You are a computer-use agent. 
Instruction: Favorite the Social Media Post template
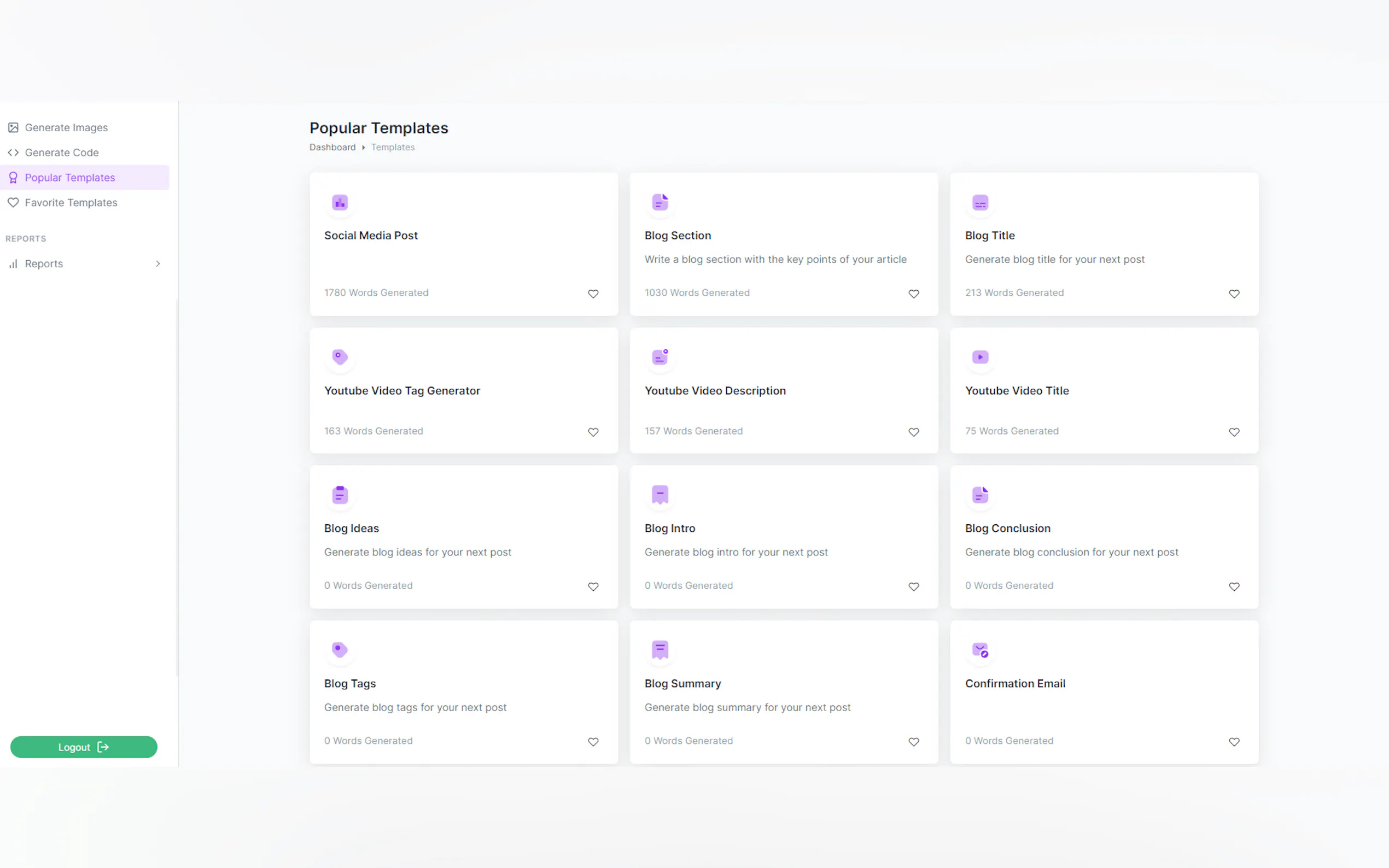(593, 294)
